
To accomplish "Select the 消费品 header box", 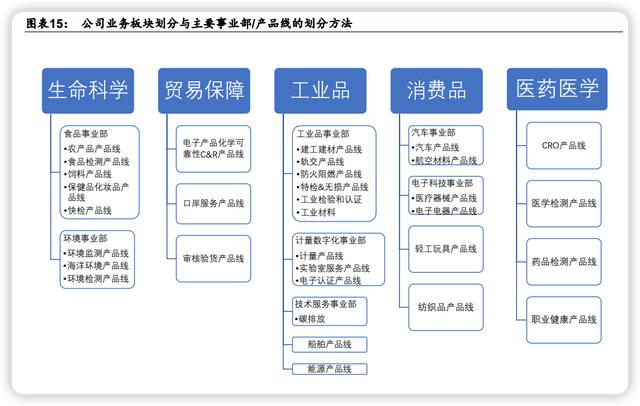I will 436,90.
